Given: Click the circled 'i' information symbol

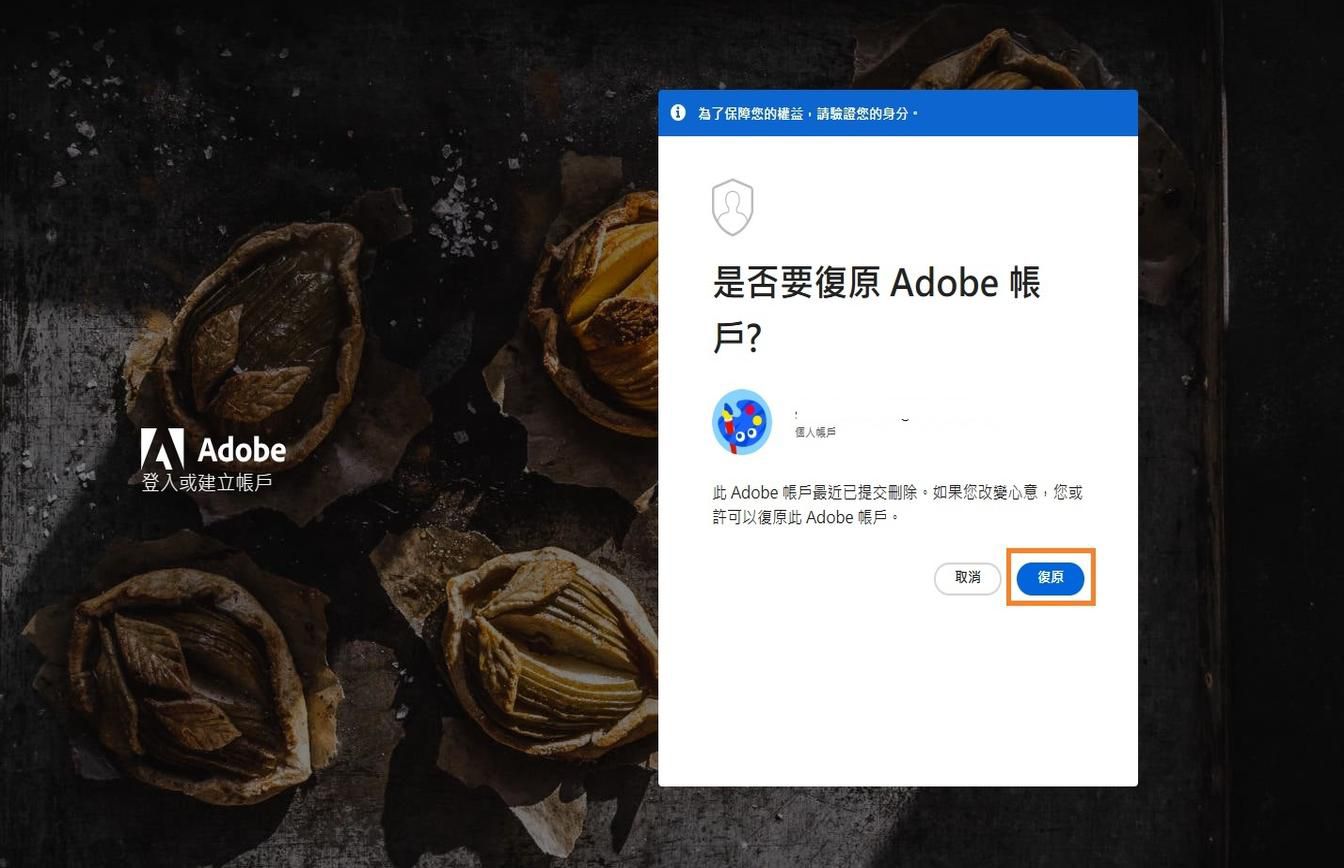Looking at the screenshot, I should pos(676,113).
